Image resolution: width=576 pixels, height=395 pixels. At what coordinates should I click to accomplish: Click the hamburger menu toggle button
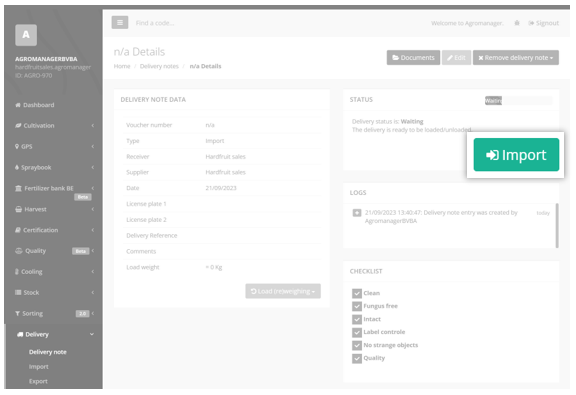(x=120, y=22)
